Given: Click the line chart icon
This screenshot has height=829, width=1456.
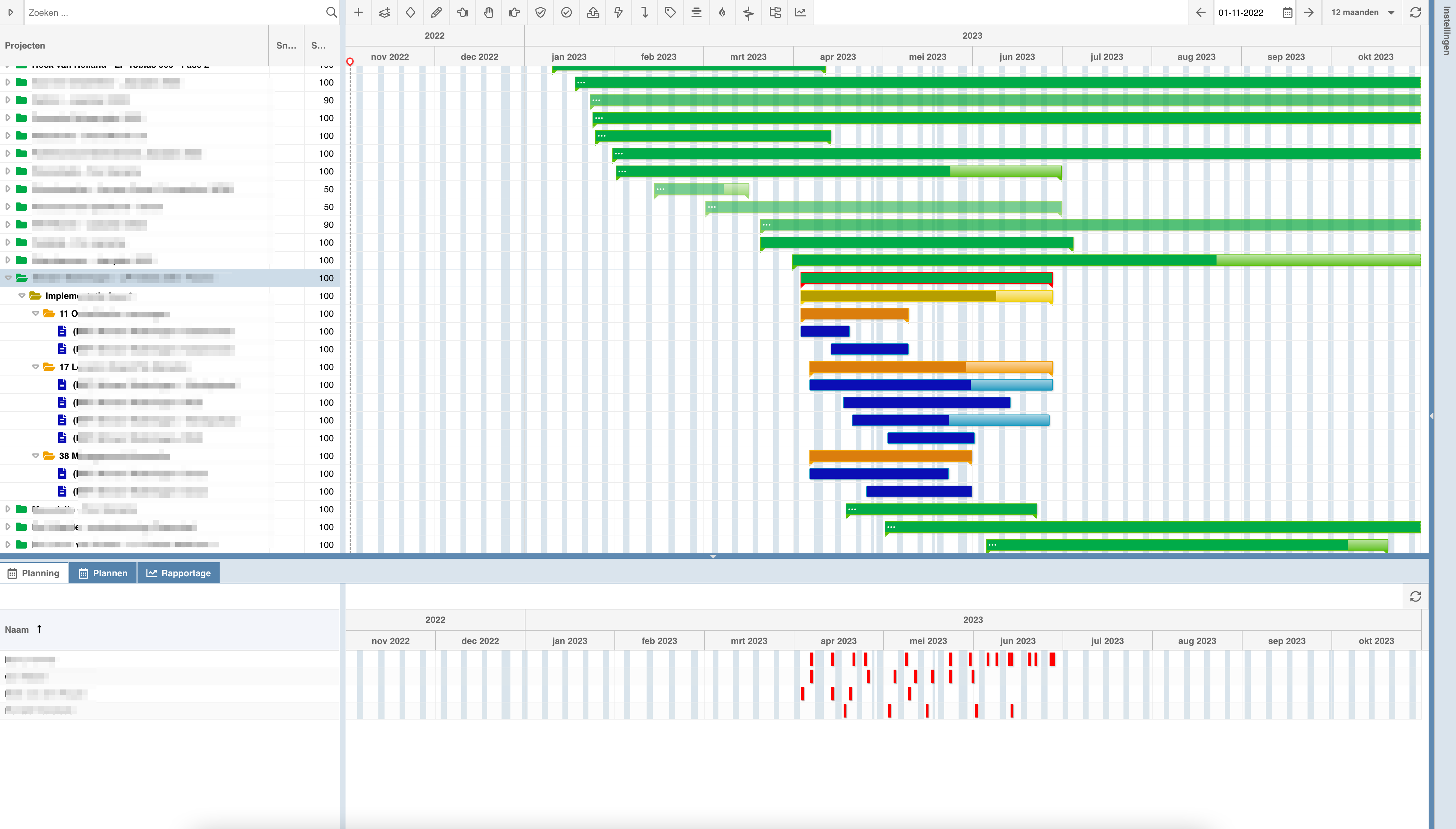Looking at the screenshot, I should [x=801, y=13].
